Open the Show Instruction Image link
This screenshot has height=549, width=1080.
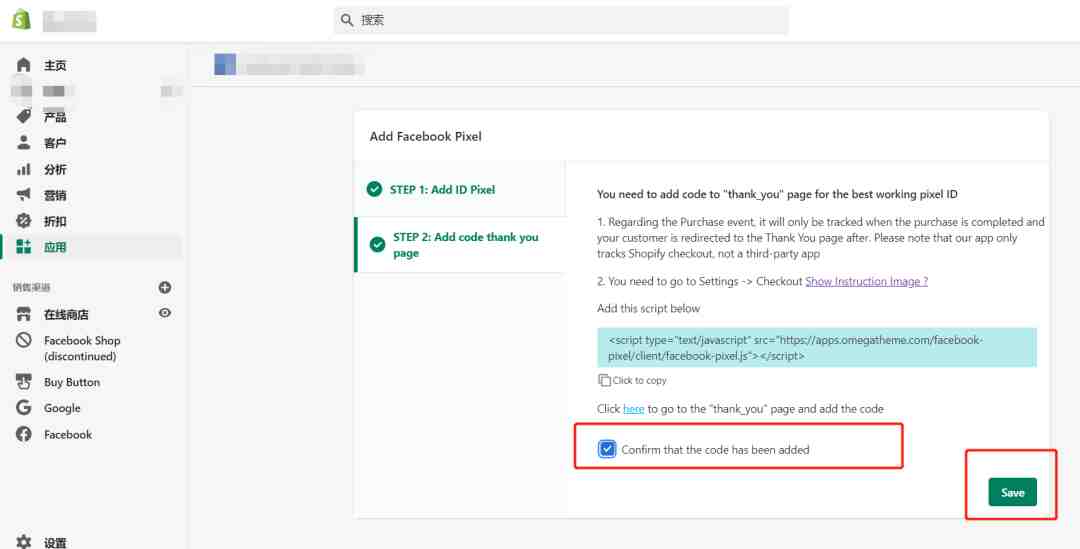click(x=866, y=281)
